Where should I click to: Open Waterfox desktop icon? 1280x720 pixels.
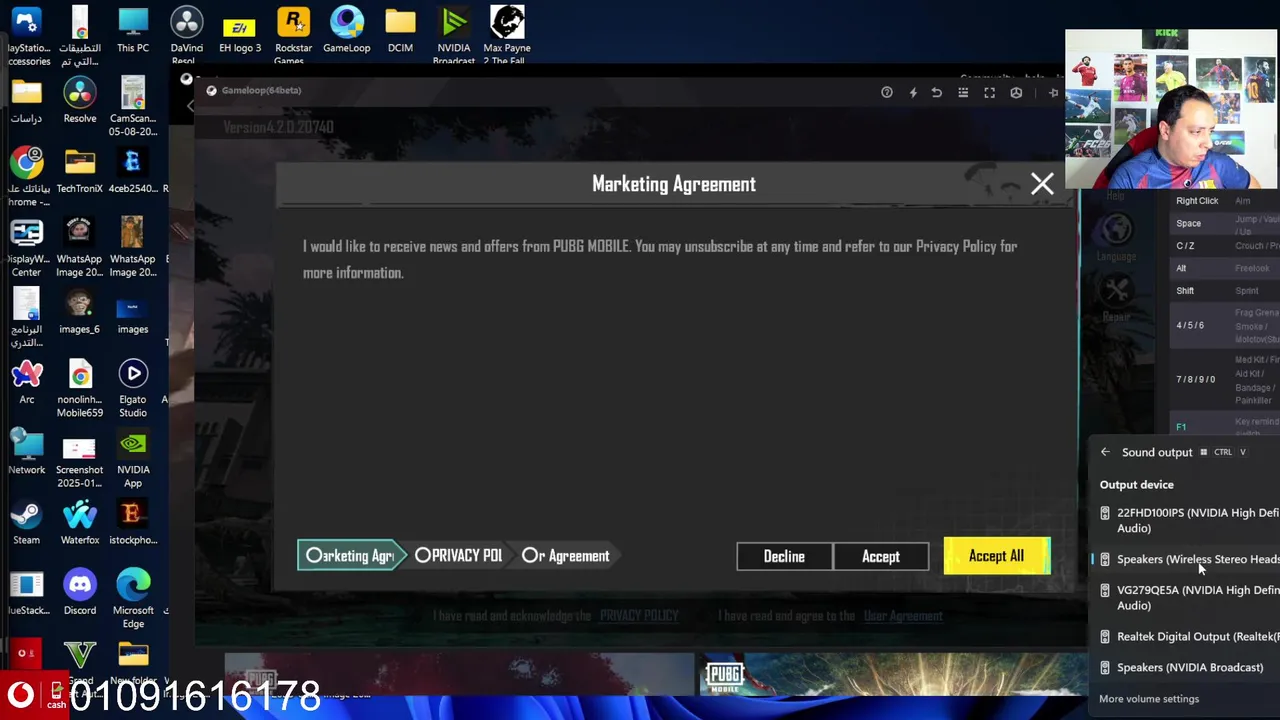(x=80, y=523)
